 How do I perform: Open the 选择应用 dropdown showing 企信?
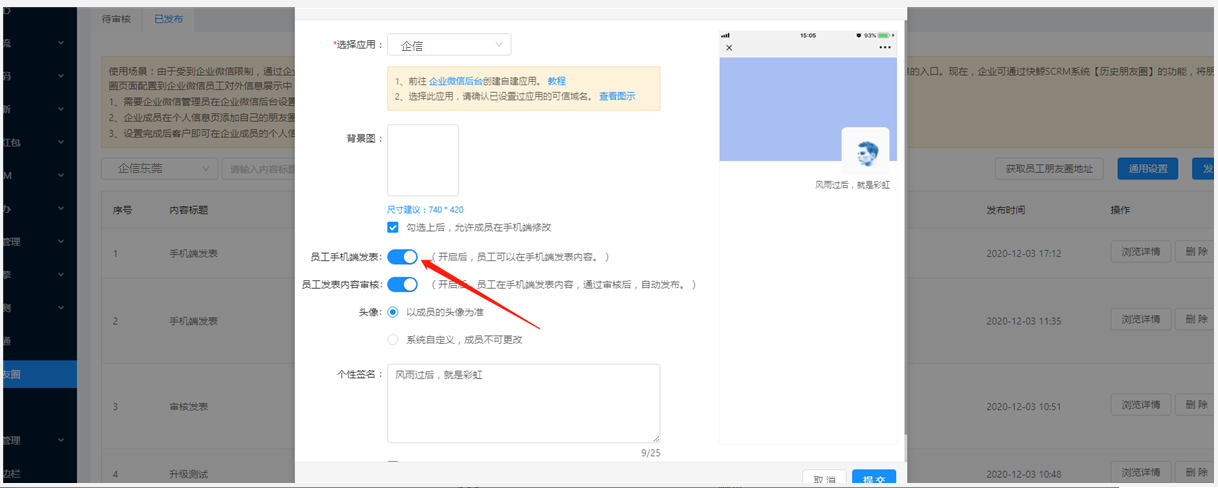(x=449, y=44)
